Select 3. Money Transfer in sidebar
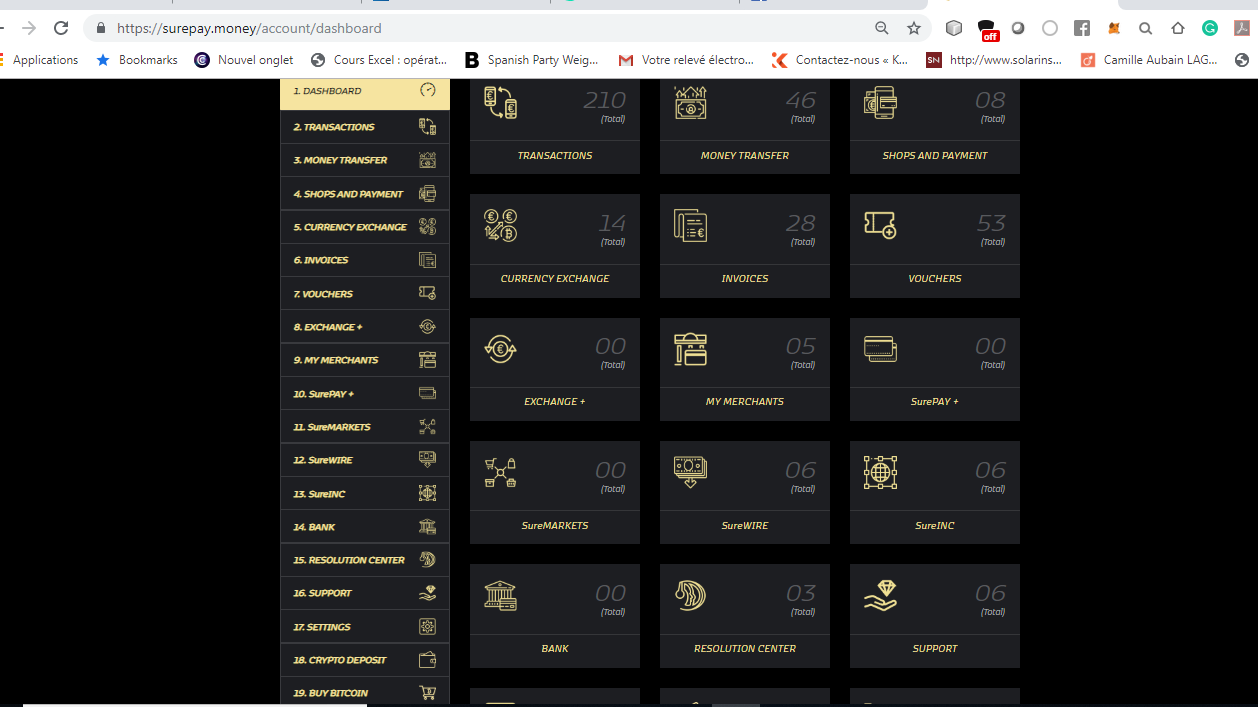1258x707 pixels. (365, 160)
